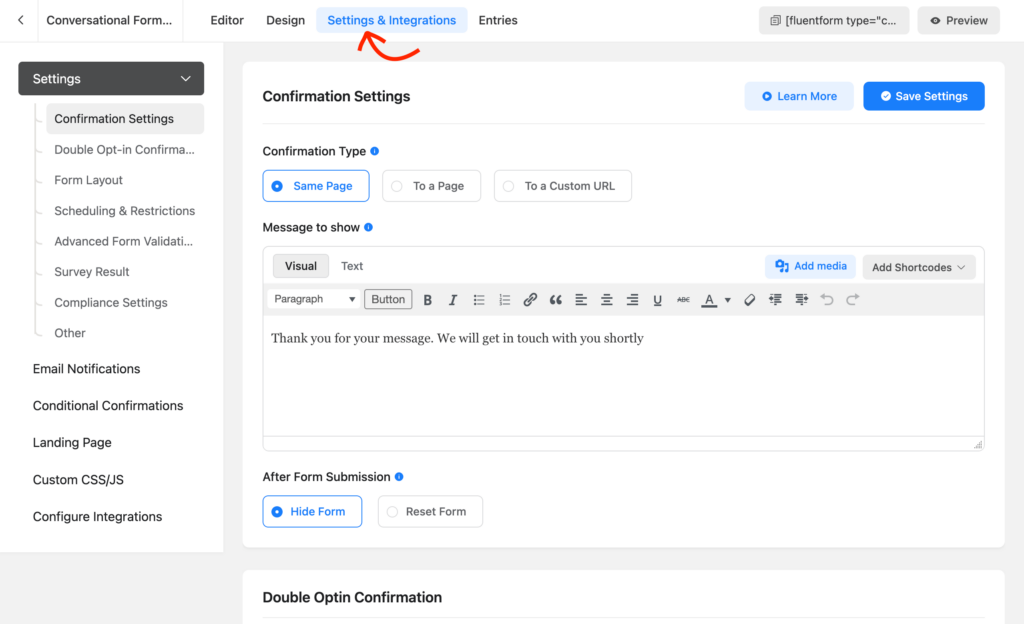
Task: Apply italic formatting in message editor
Action: pos(453,299)
